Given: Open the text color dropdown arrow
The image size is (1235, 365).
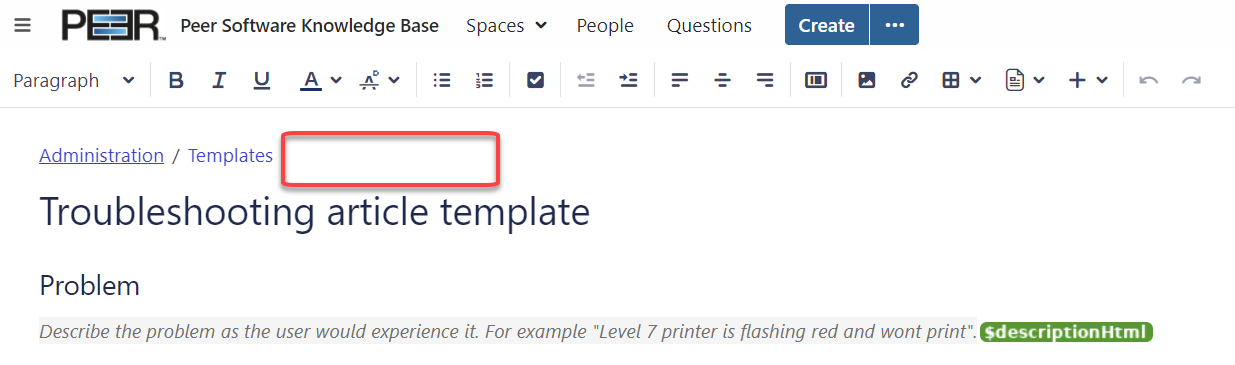Looking at the screenshot, I should pyautogui.click(x=336, y=80).
